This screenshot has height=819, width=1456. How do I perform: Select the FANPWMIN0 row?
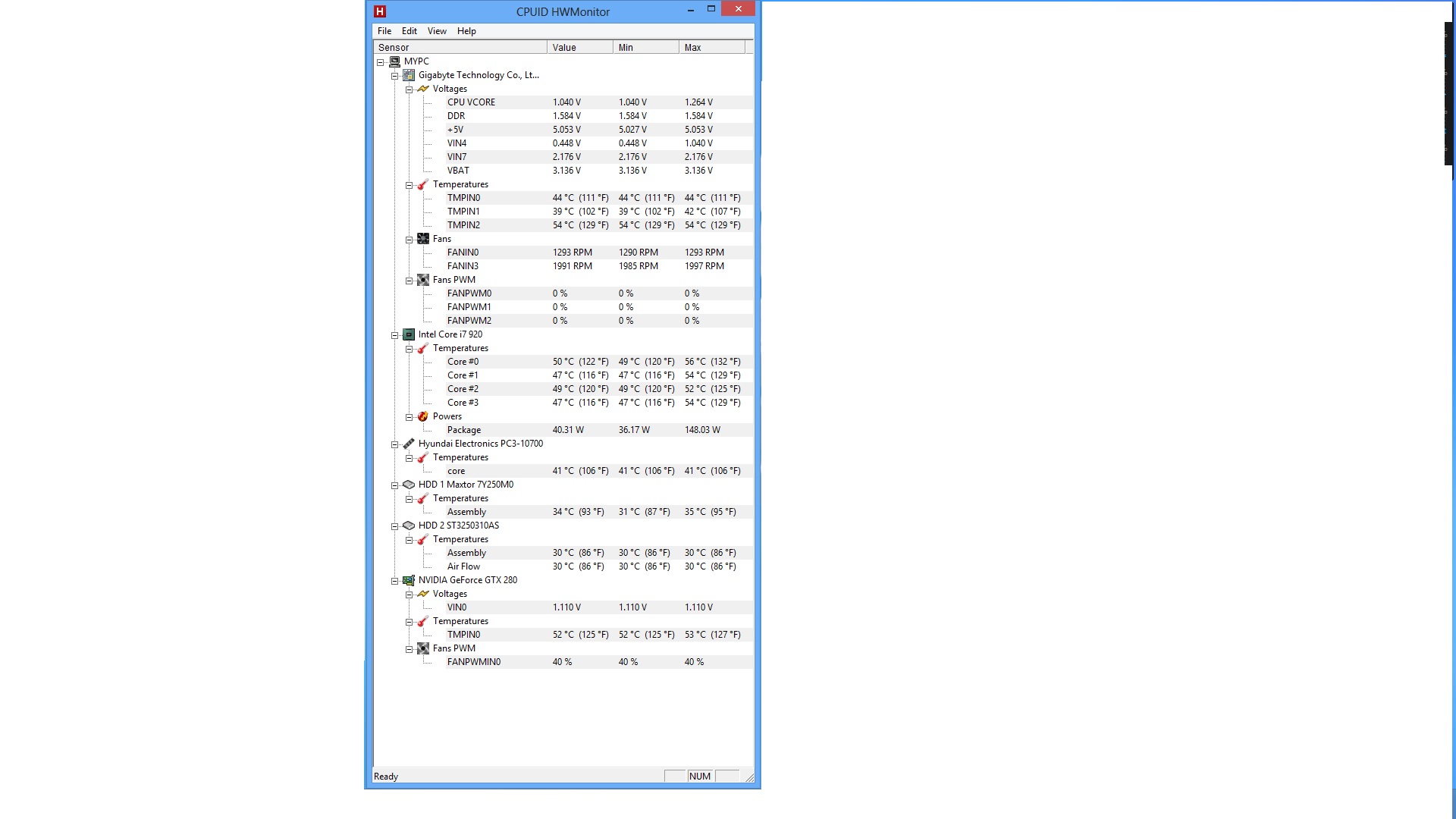pos(563,662)
